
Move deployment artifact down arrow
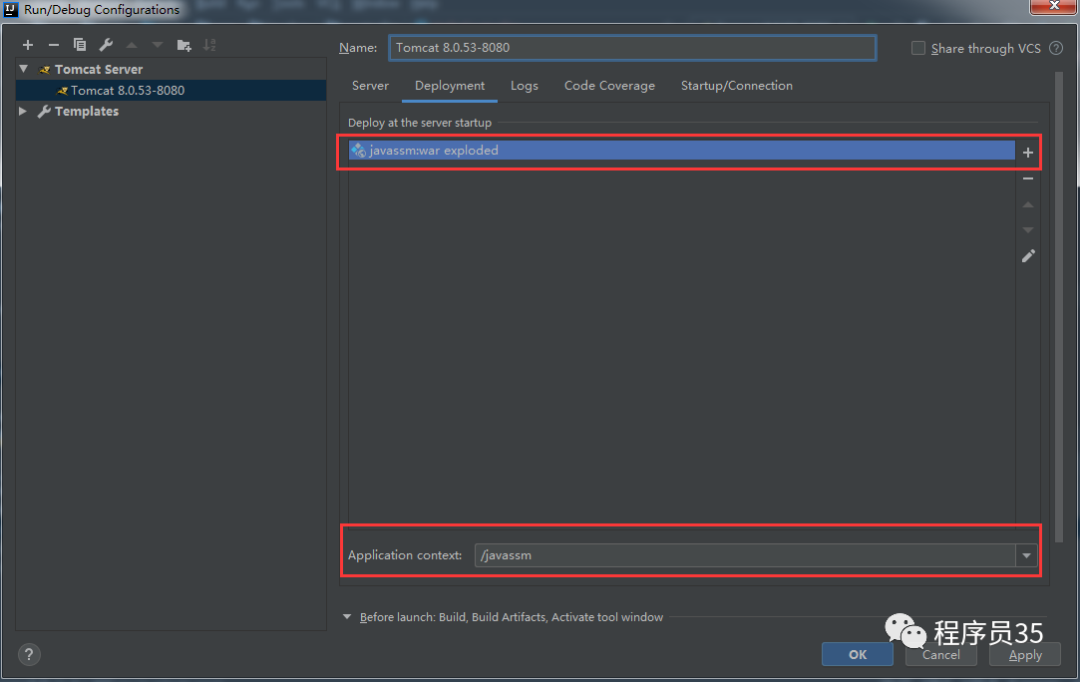coord(1028,230)
